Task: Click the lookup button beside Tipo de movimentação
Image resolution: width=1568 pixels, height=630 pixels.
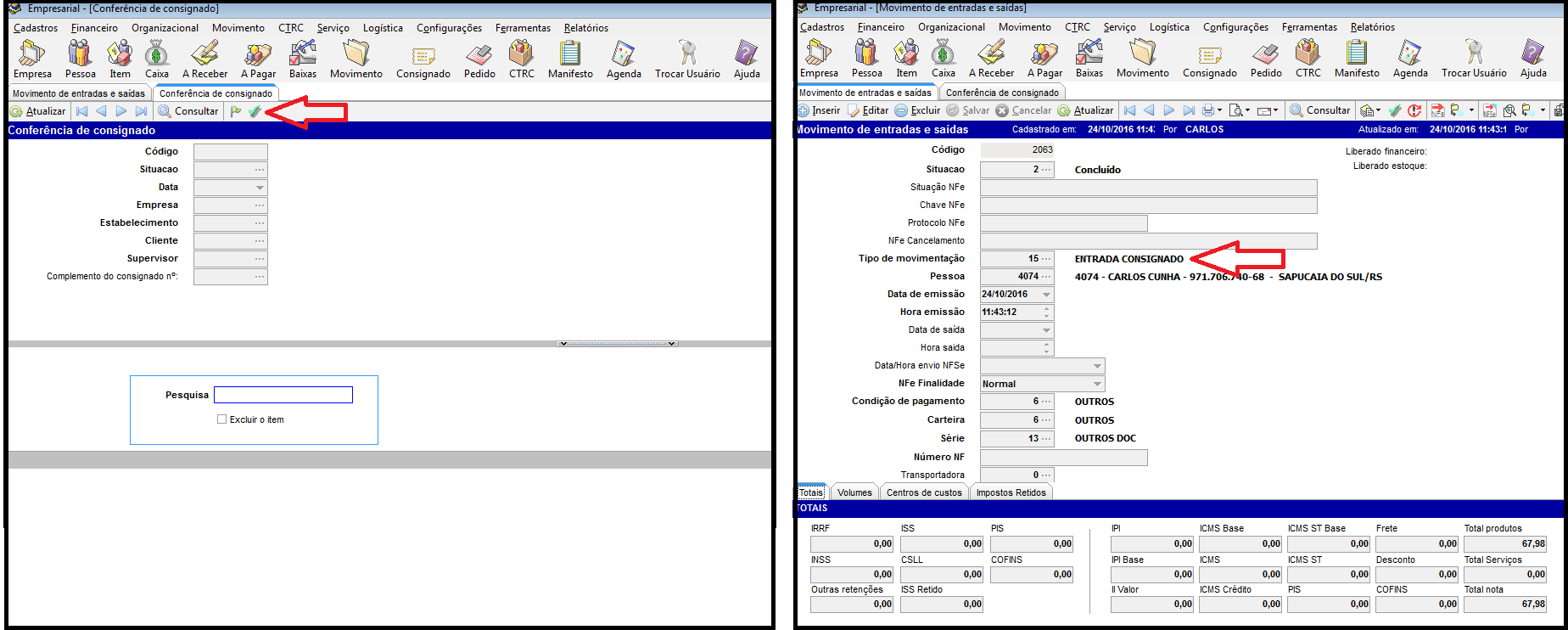Action: tap(1045, 259)
